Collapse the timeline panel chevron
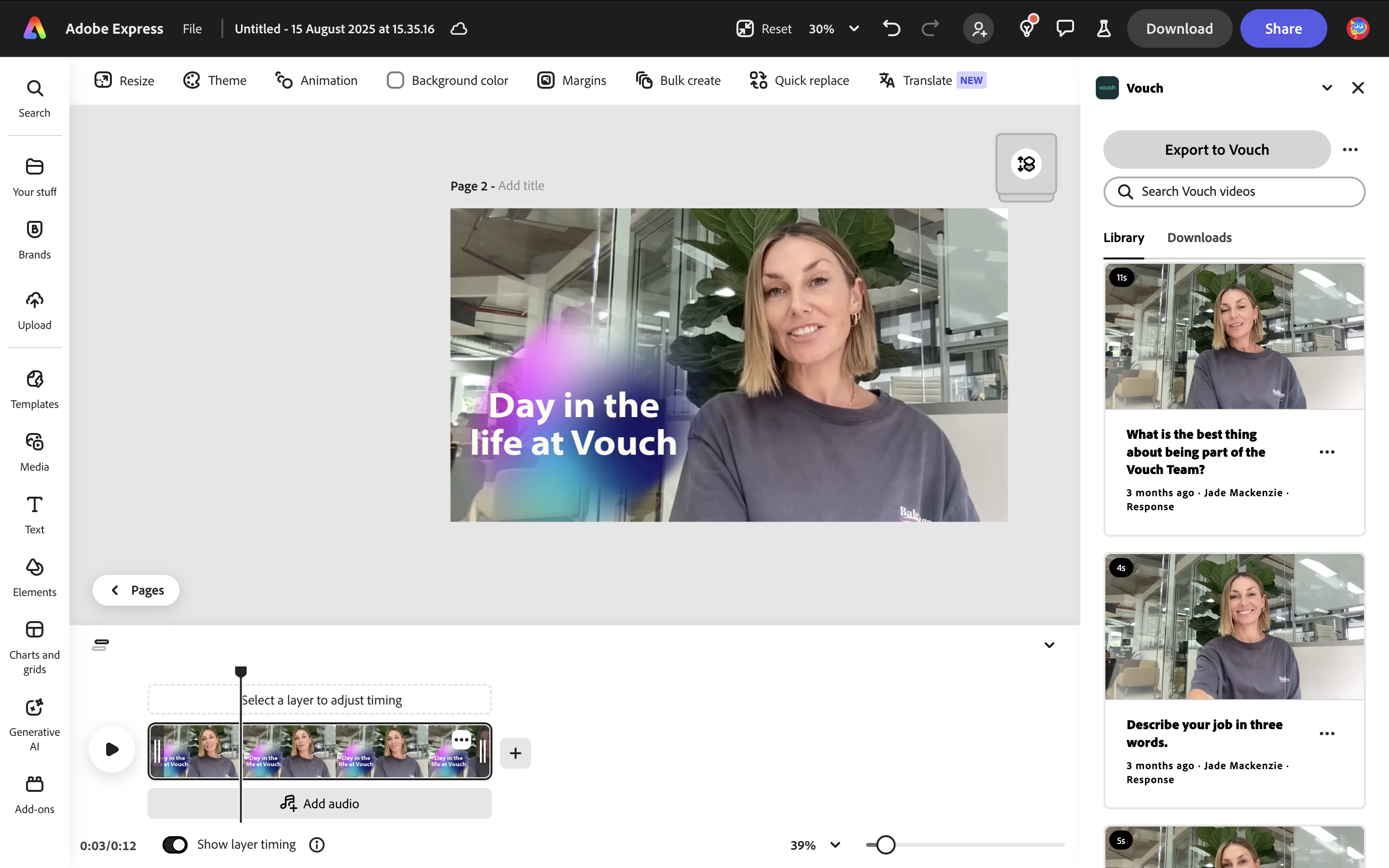1389x868 pixels. (x=1049, y=645)
